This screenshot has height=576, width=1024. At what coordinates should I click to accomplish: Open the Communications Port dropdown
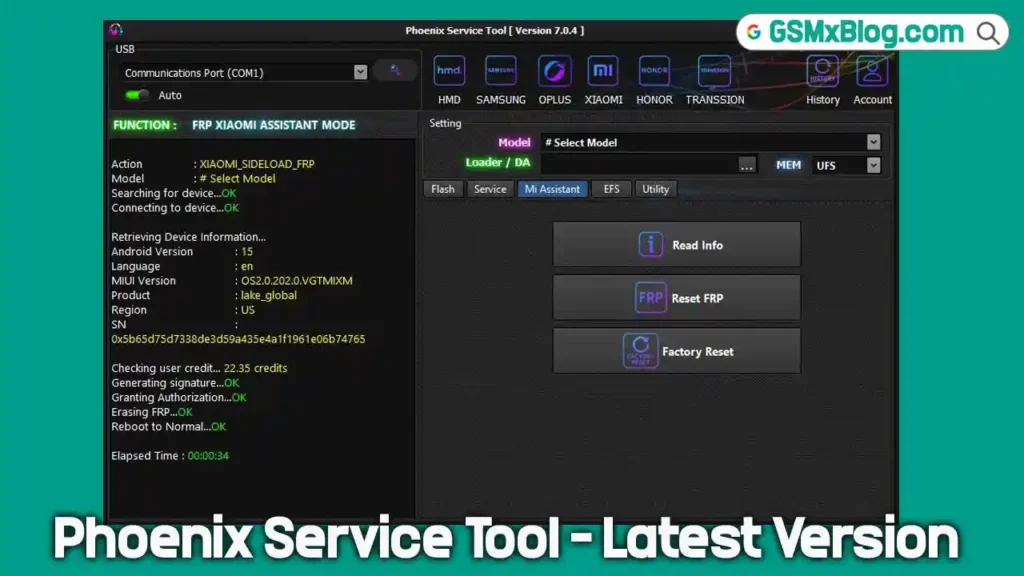click(360, 71)
